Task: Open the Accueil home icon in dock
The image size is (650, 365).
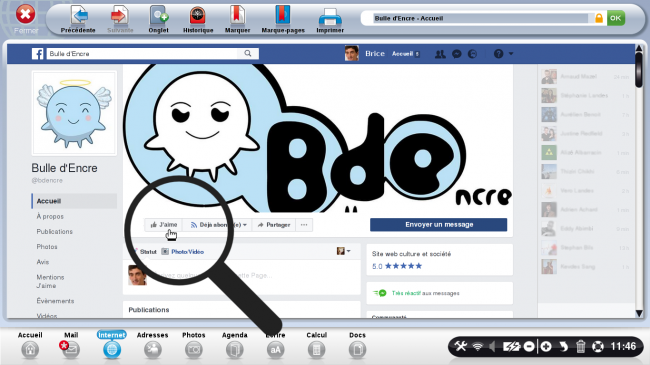Action: [x=30, y=350]
